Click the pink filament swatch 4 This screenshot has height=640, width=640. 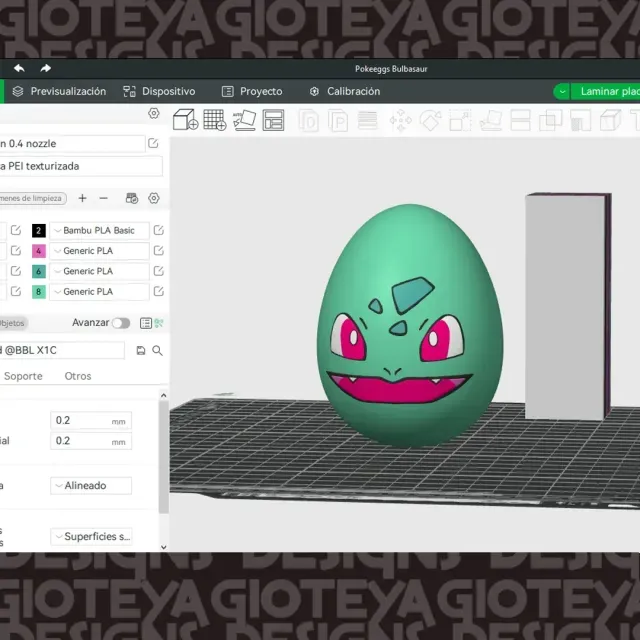[39, 251]
